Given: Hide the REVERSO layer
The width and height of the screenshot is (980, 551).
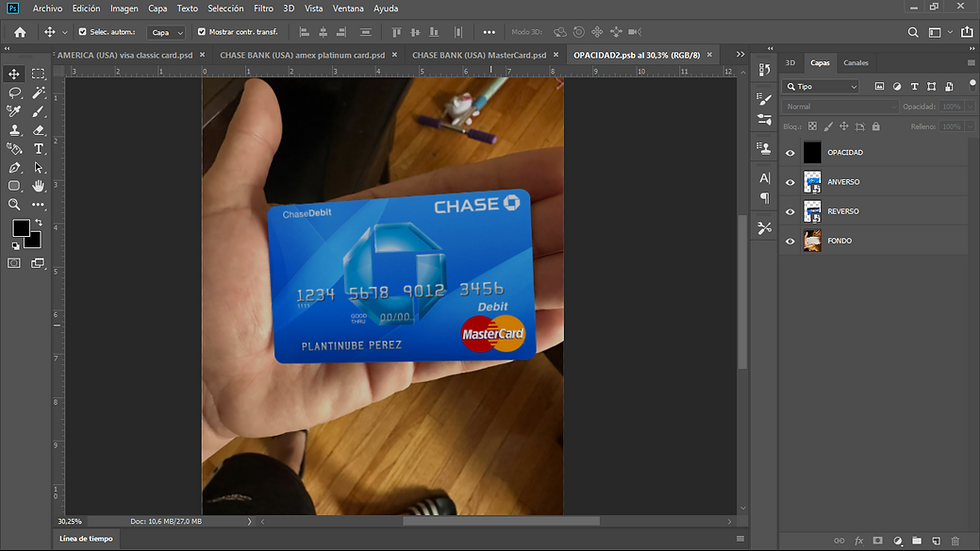Looking at the screenshot, I should (x=790, y=212).
